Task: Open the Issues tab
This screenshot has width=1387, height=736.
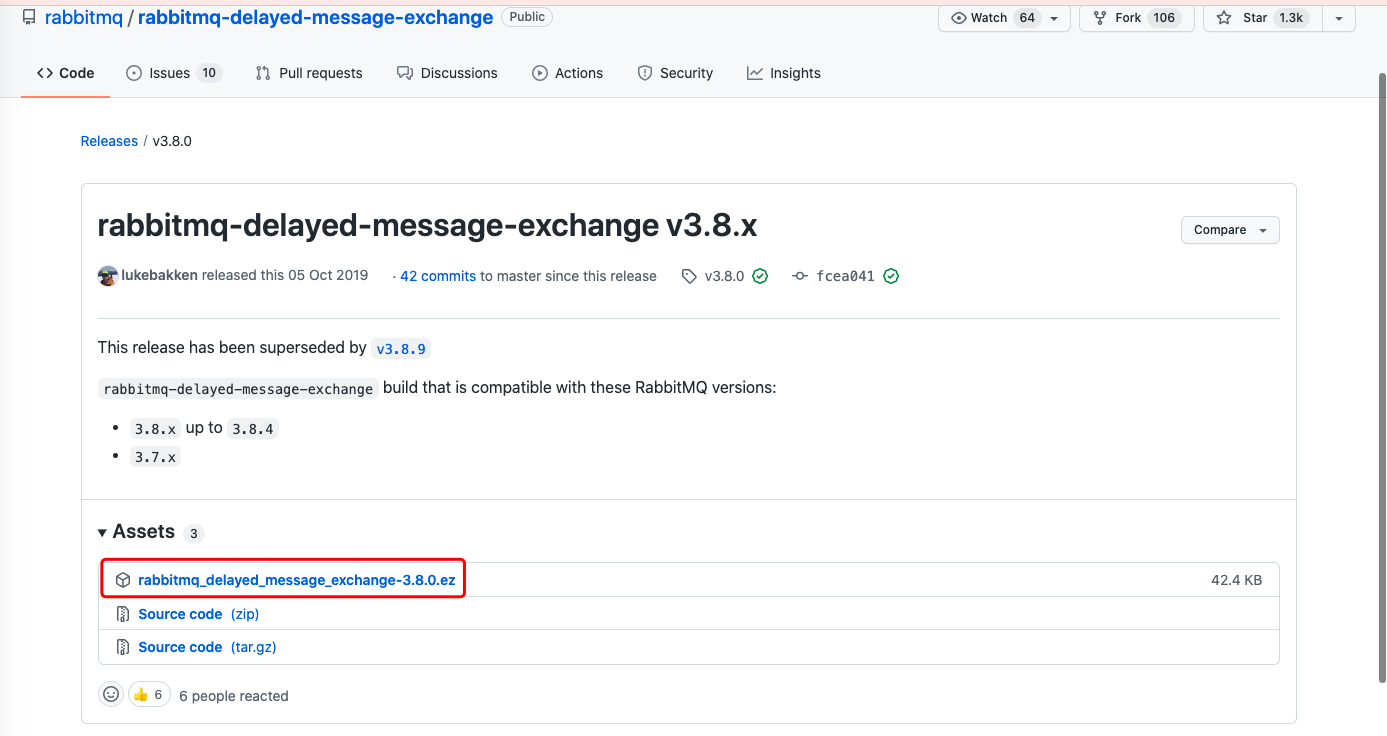Action: tap(173, 73)
